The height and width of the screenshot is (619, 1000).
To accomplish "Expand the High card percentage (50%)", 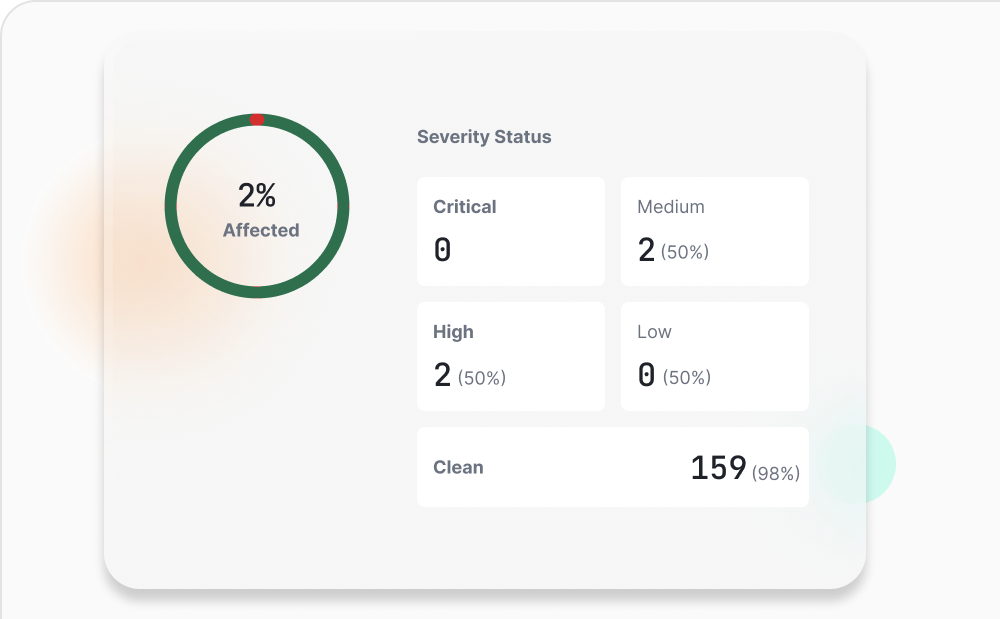I will tap(483, 378).
